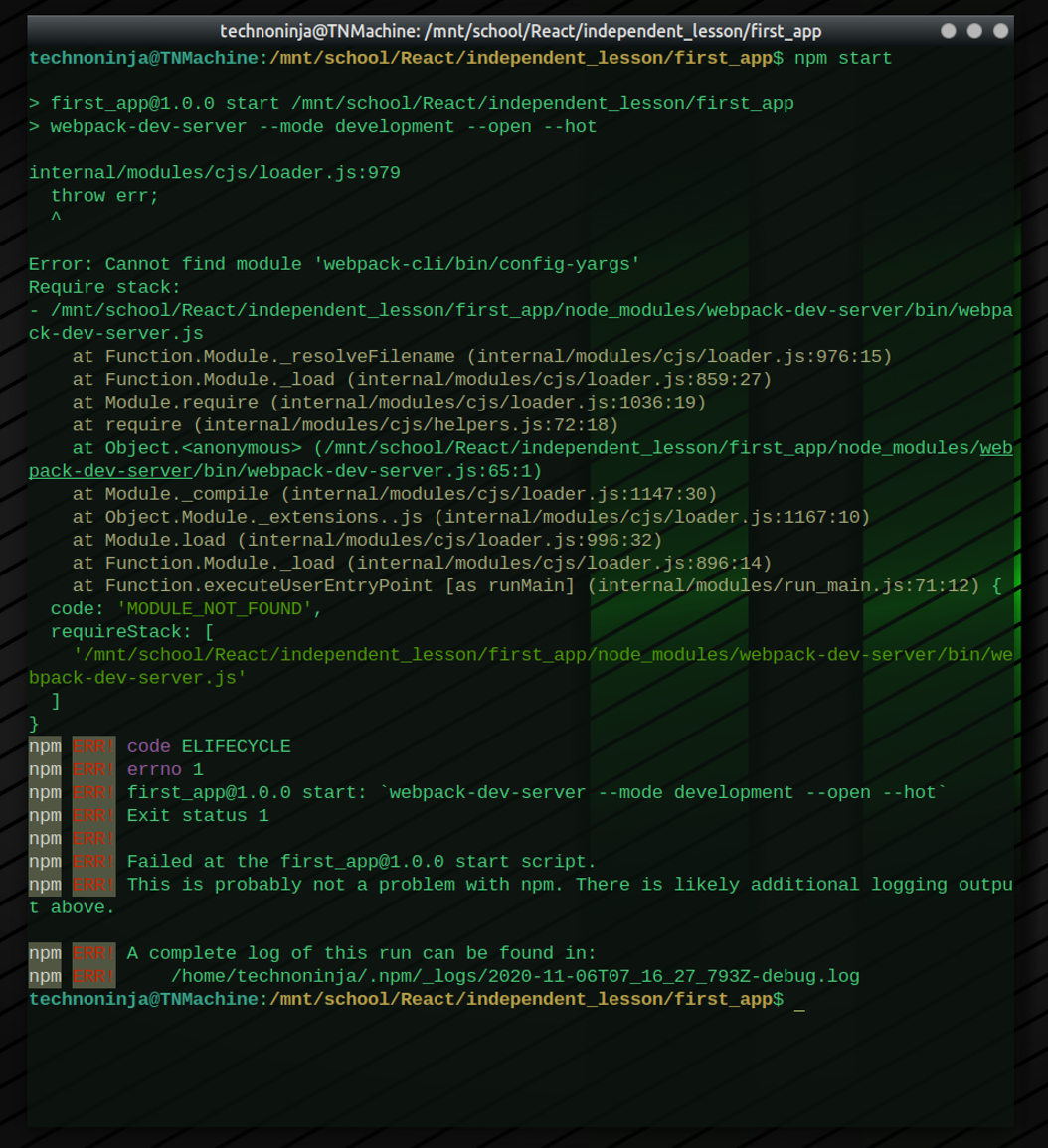Click the 'at Object.Module._extensions..js' stack line

click(471, 517)
